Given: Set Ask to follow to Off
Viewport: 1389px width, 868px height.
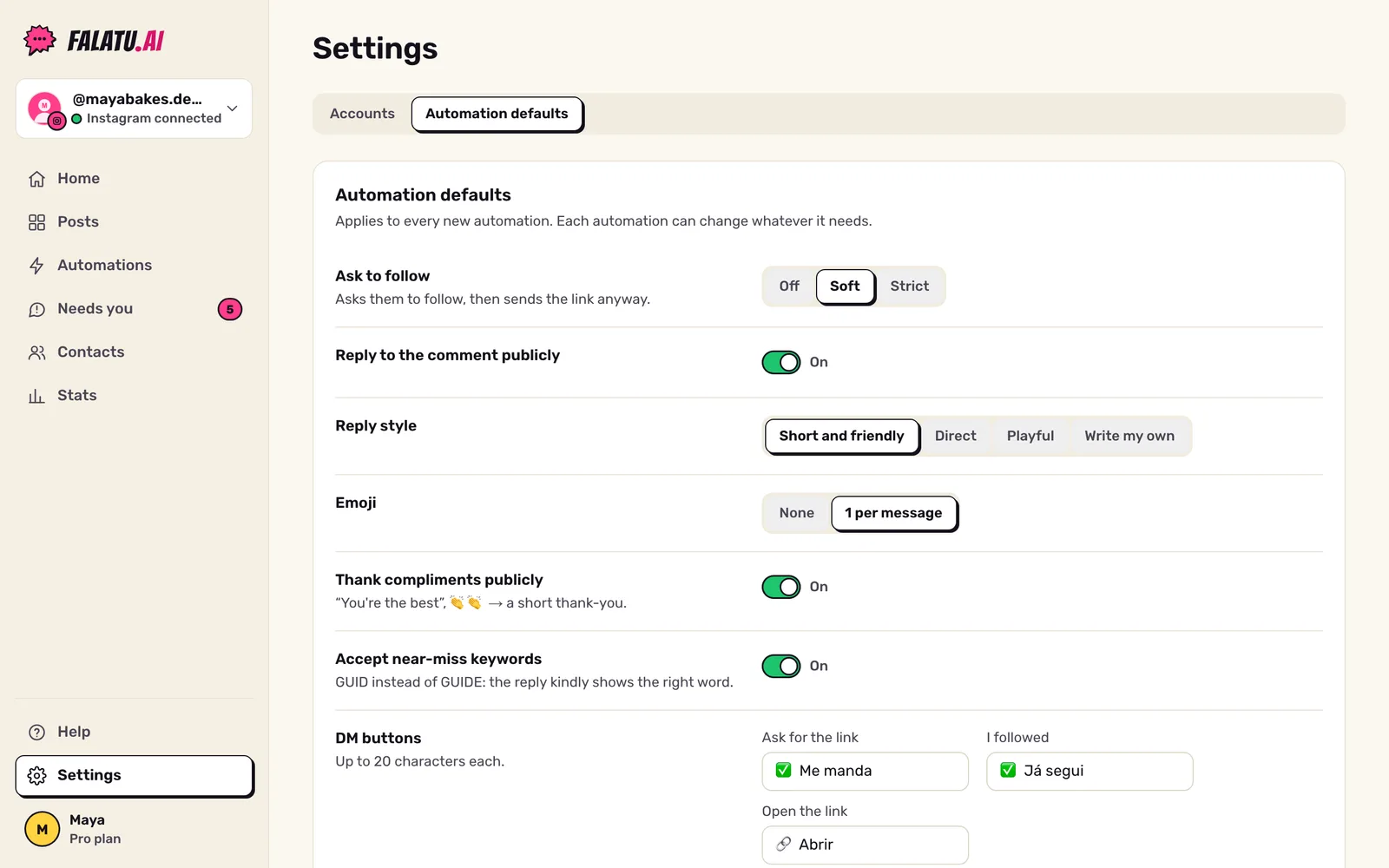Looking at the screenshot, I should pos(789,286).
